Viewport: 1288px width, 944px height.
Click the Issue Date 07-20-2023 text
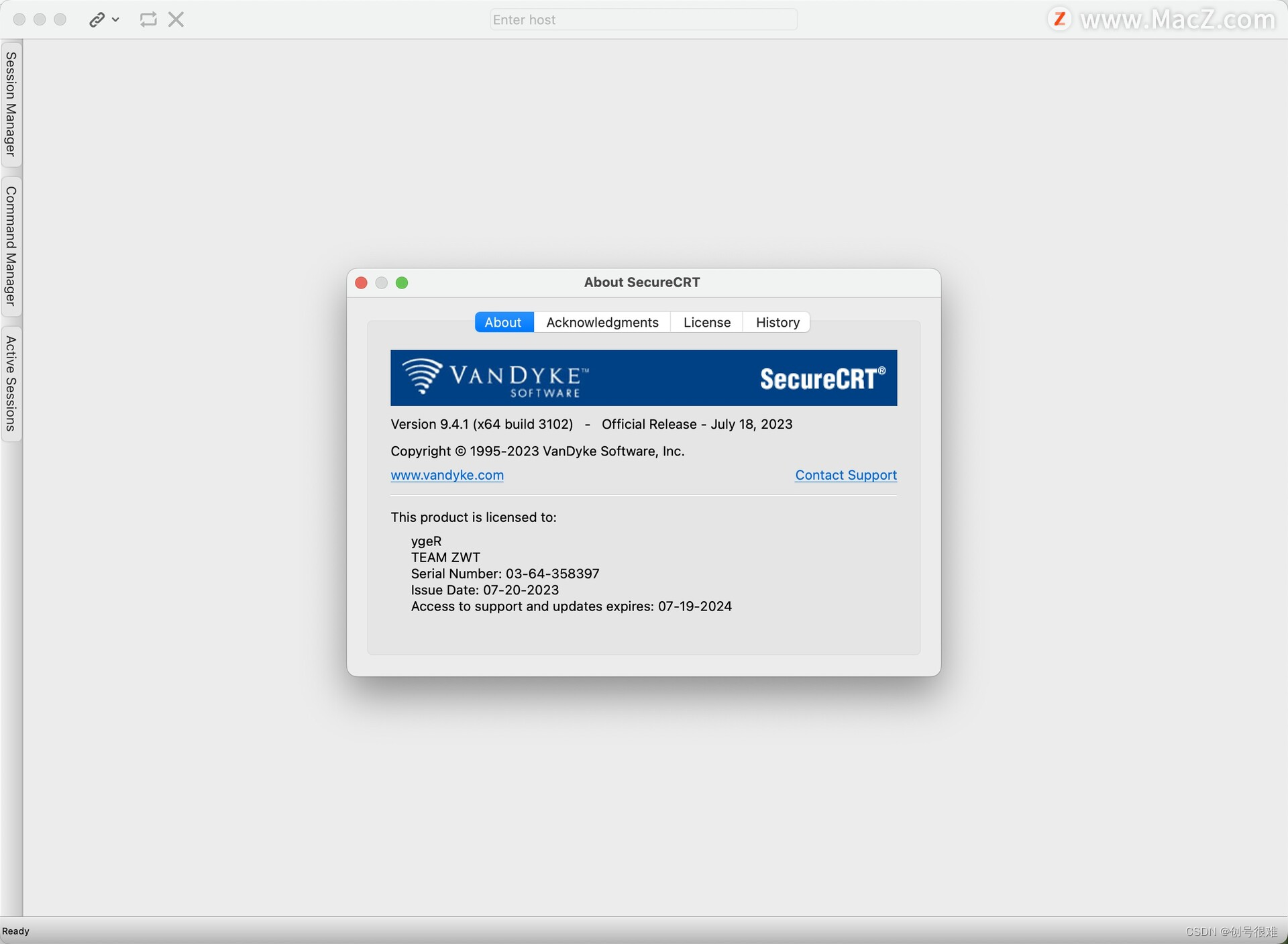click(x=485, y=590)
